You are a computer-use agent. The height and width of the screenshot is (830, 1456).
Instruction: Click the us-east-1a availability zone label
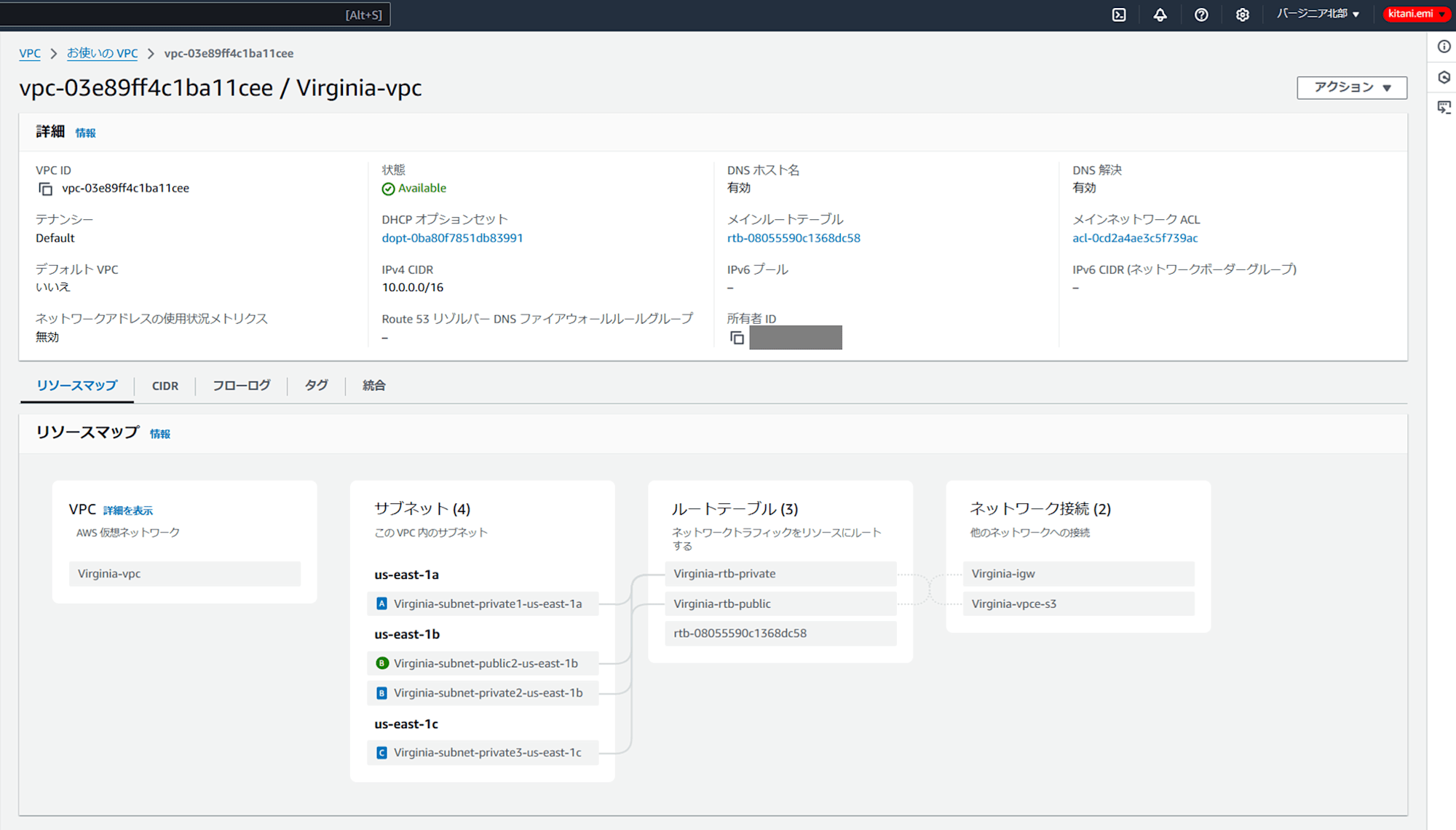(406, 574)
